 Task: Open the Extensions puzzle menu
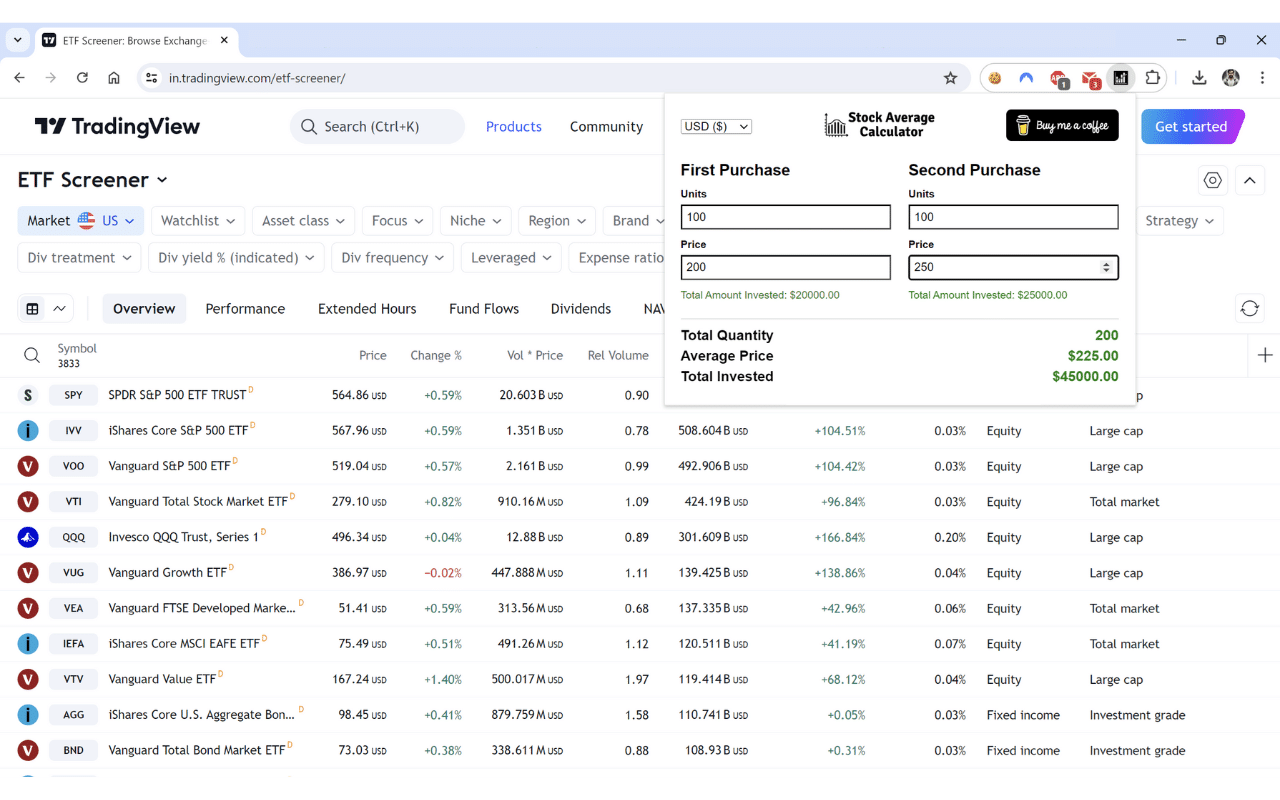[1153, 78]
